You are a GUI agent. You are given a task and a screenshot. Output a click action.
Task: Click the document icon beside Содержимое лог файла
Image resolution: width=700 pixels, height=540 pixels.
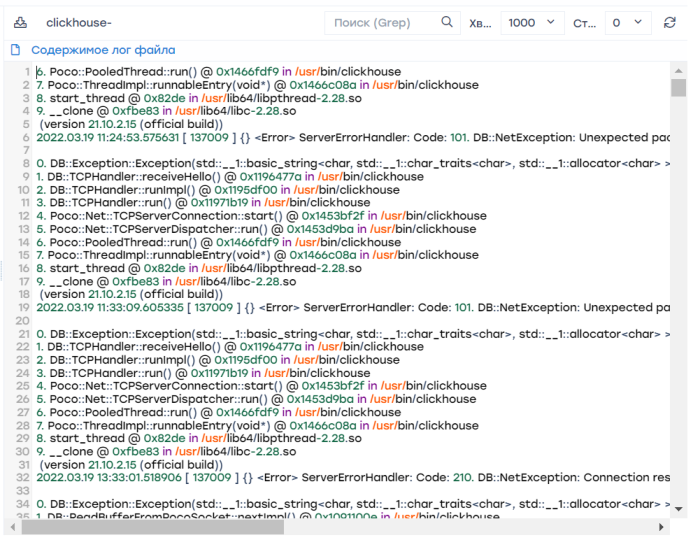[x=15, y=49]
